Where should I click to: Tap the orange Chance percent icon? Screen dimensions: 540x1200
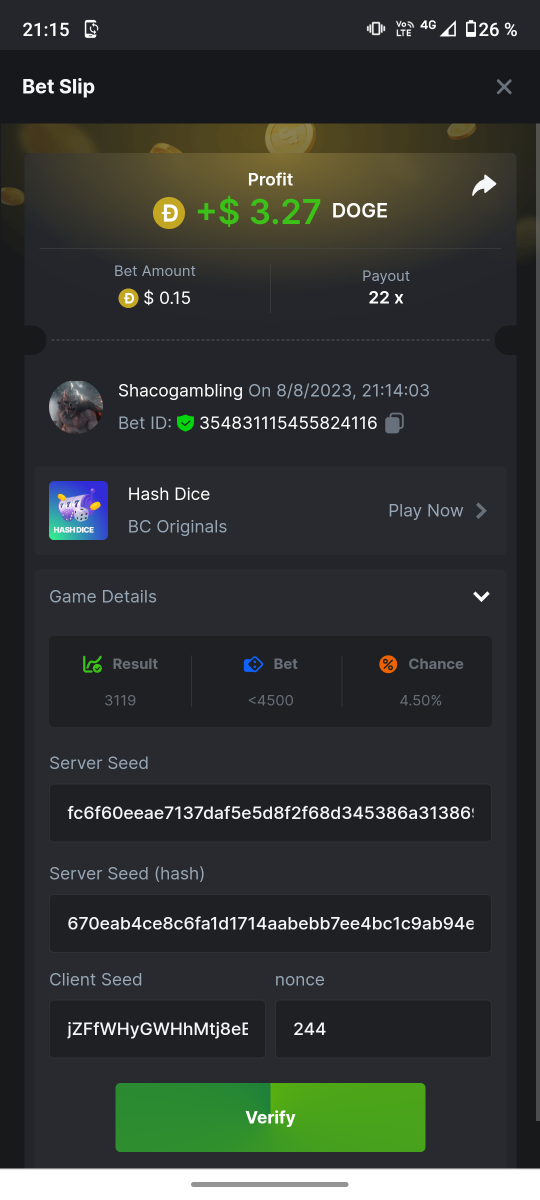(388, 664)
